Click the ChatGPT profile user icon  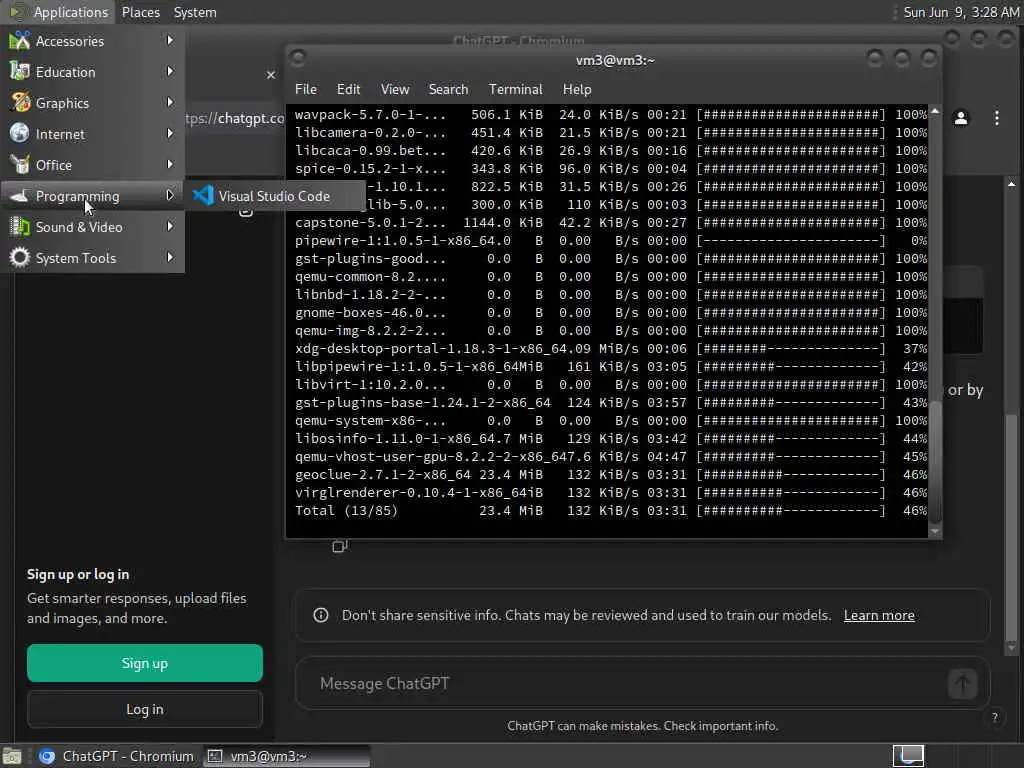(961, 118)
